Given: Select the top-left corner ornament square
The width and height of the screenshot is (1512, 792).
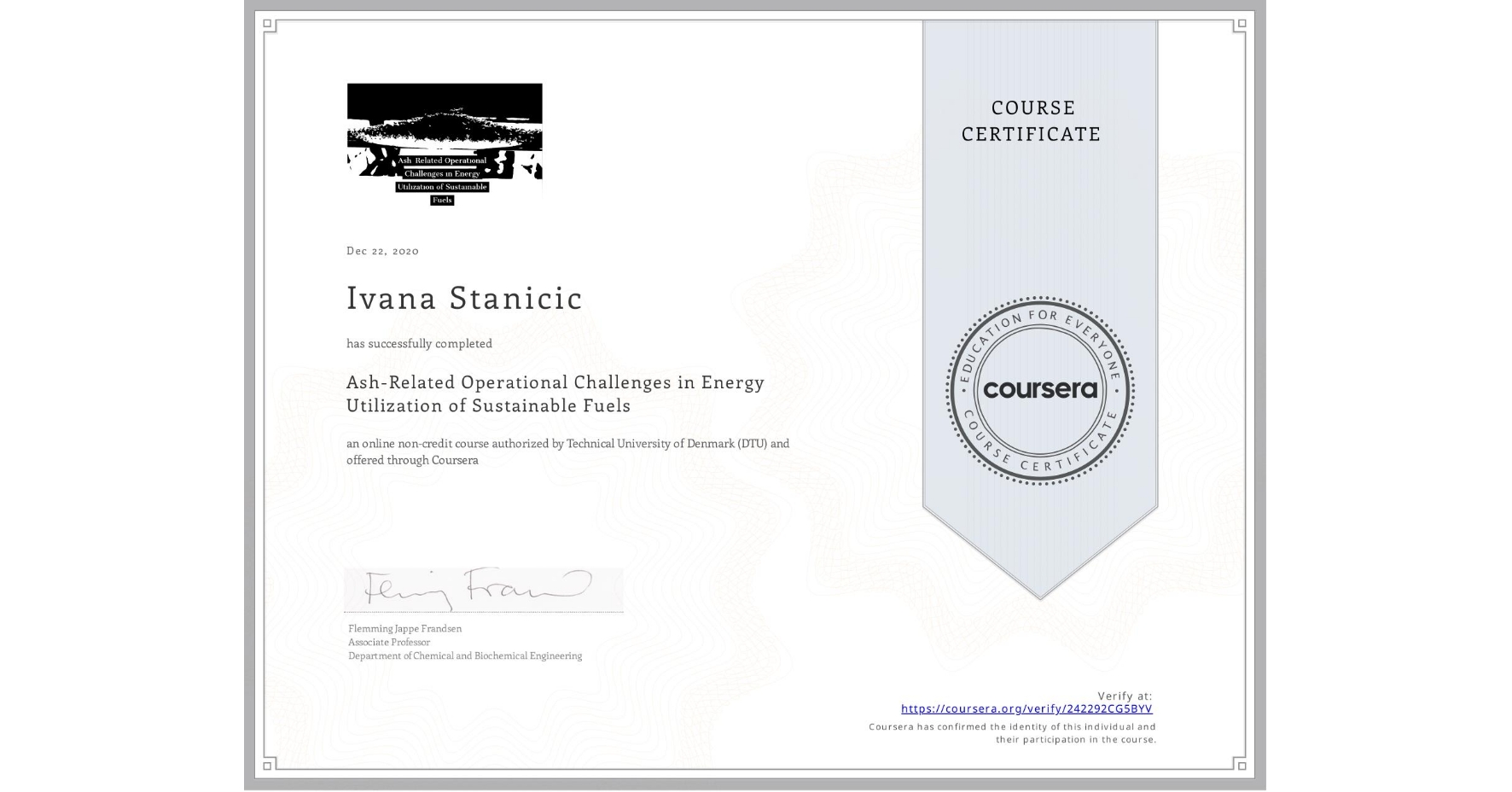Looking at the screenshot, I should (267, 23).
